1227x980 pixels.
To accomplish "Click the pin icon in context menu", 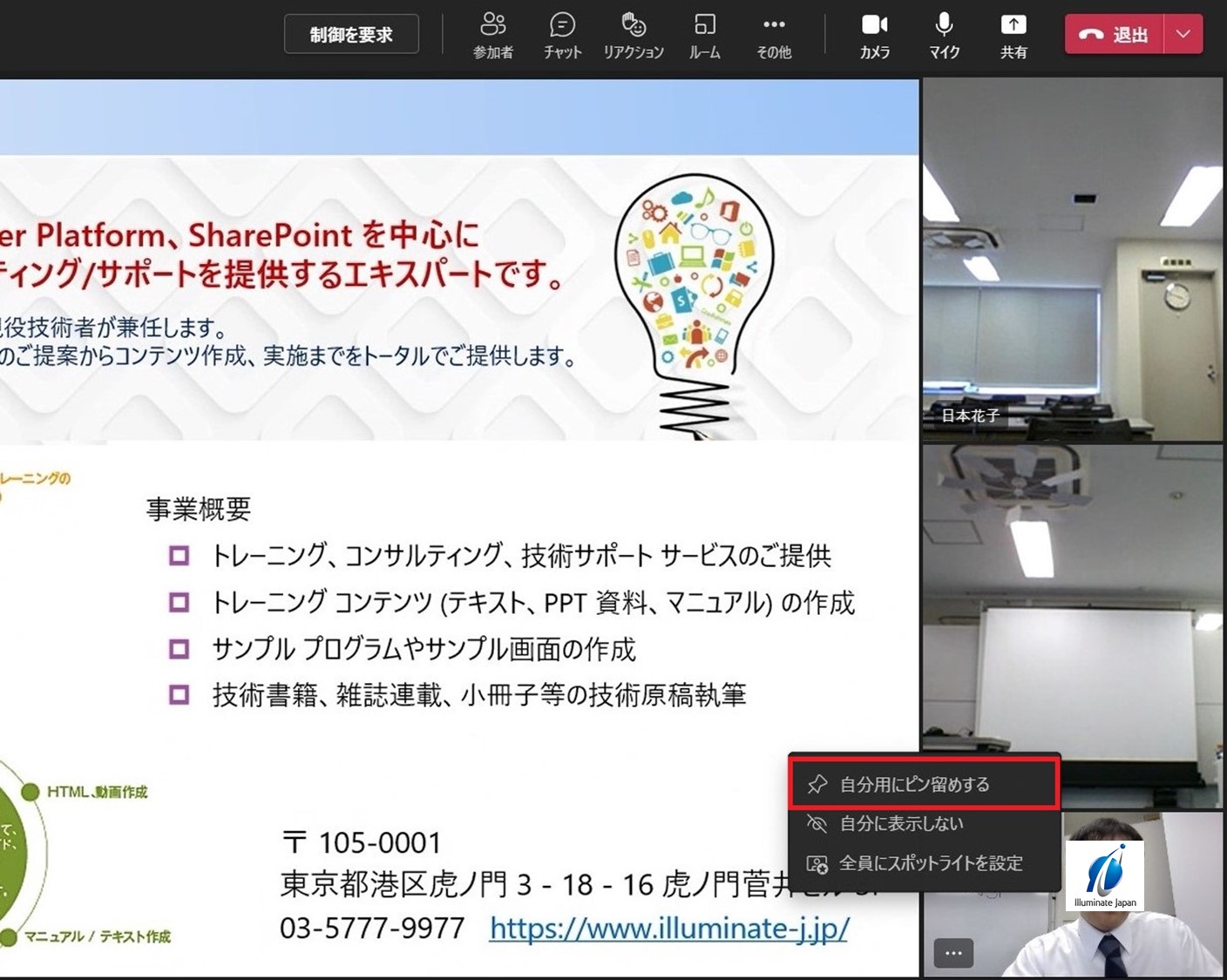I will [x=817, y=784].
